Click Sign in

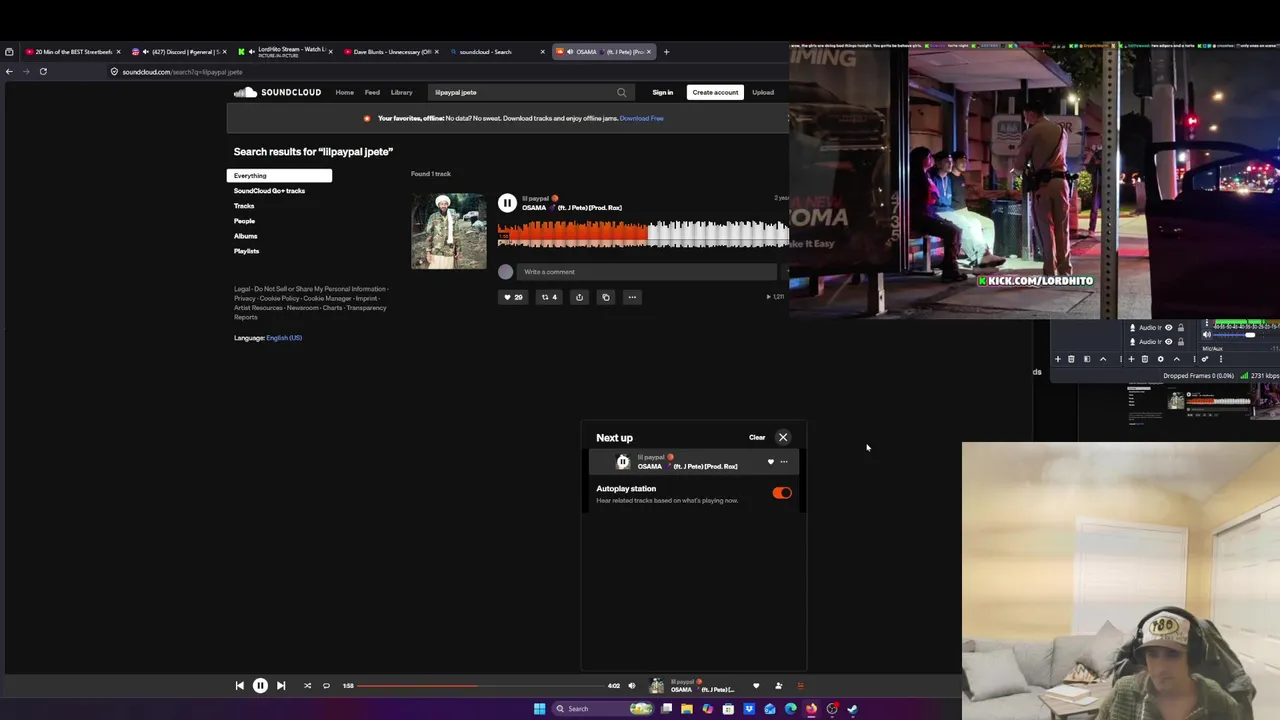click(662, 92)
